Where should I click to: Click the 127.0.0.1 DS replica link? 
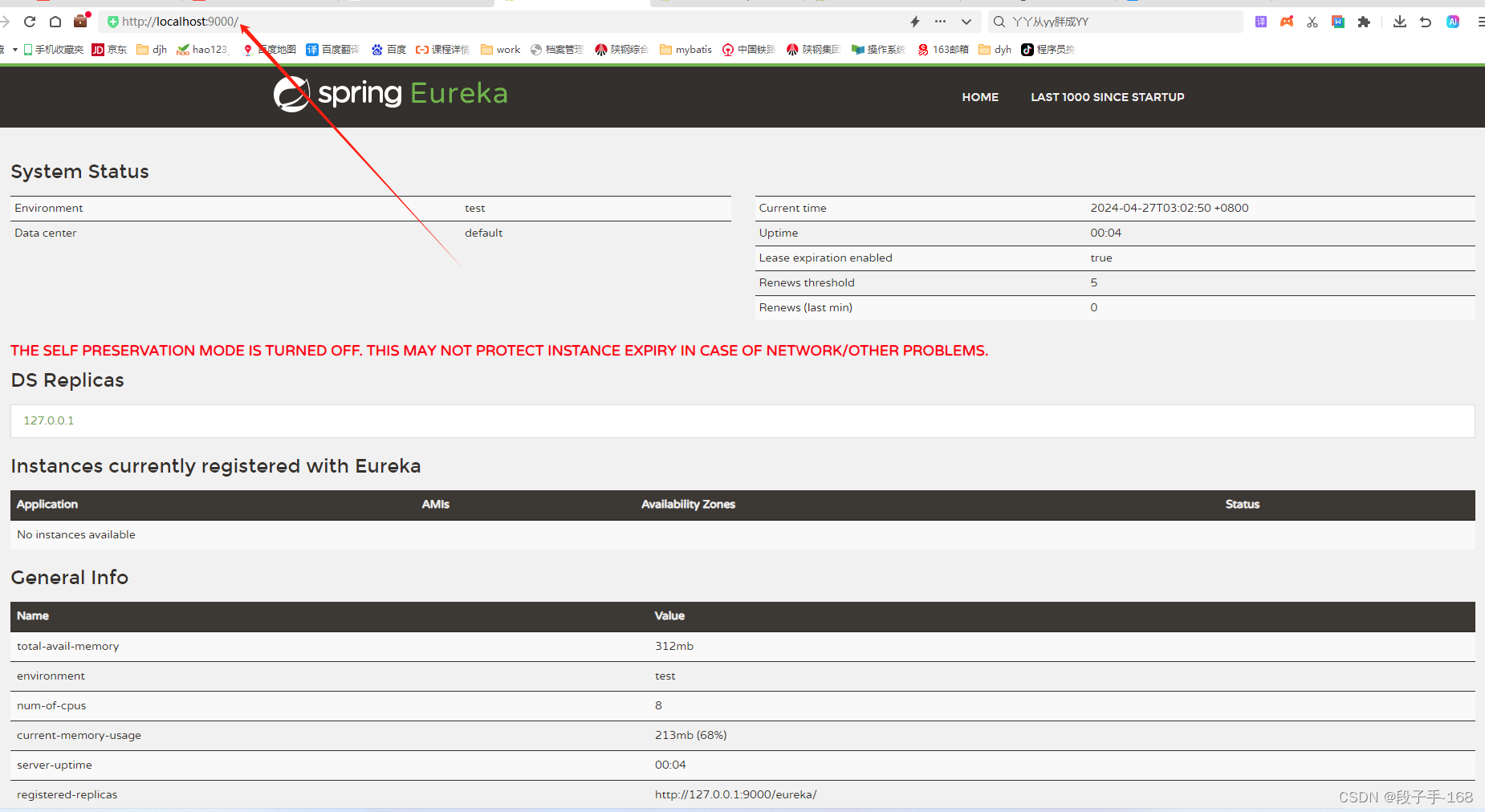(49, 420)
